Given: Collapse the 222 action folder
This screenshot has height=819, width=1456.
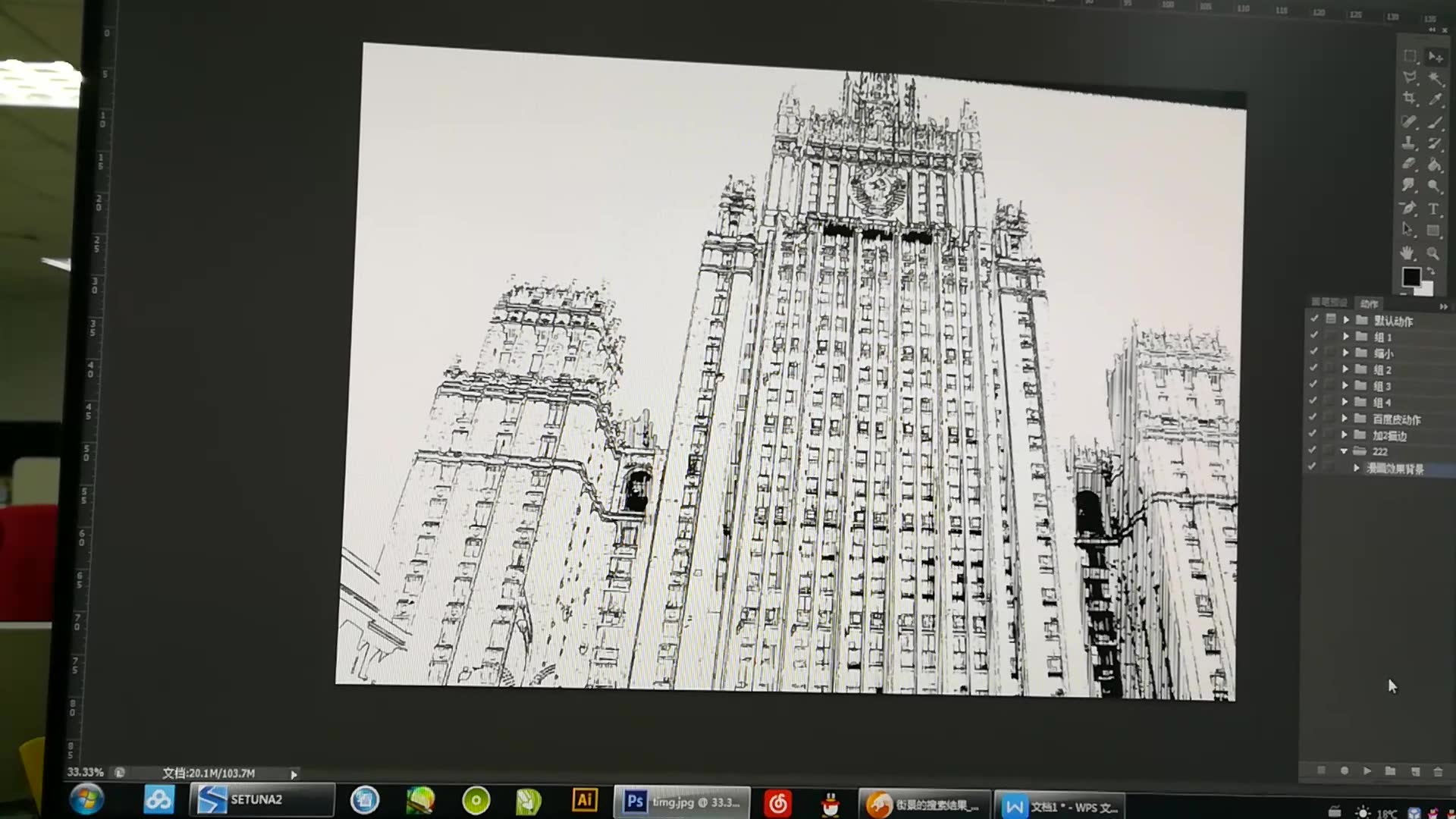Looking at the screenshot, I should click(1345, 450).
